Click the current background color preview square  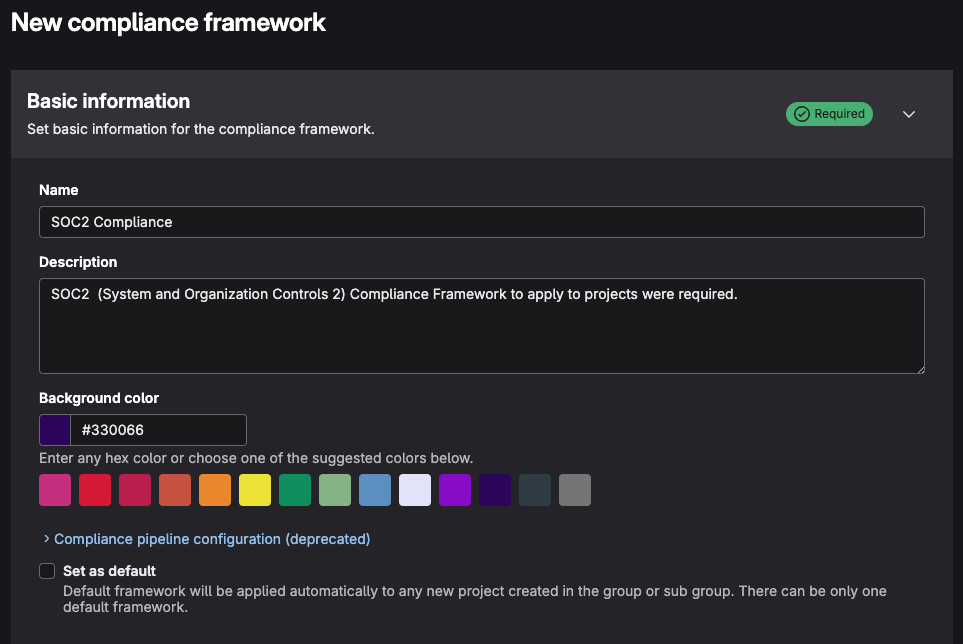[56, 429]
